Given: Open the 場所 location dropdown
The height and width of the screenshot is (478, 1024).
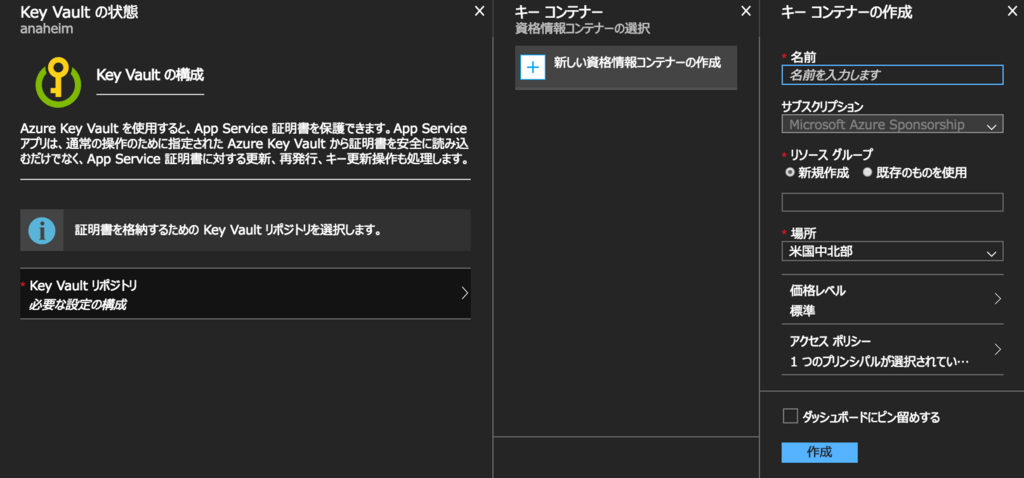Looking at the screenshot, I should pos(892,251).
